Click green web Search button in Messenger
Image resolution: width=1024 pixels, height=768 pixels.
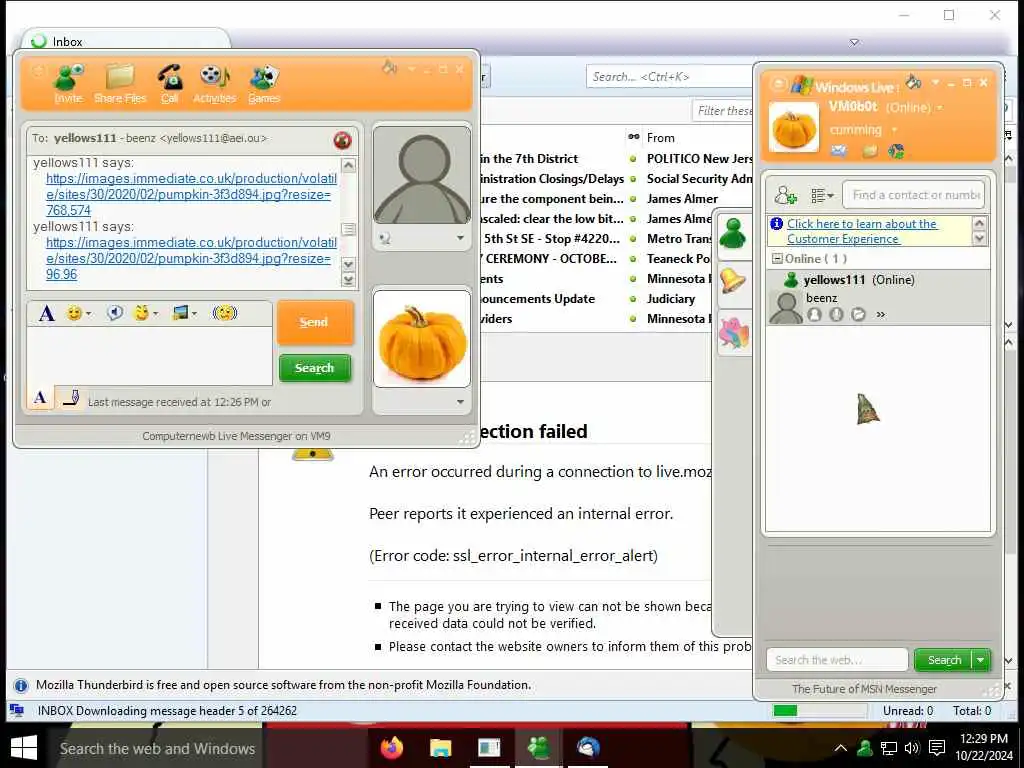click(943, 660)
